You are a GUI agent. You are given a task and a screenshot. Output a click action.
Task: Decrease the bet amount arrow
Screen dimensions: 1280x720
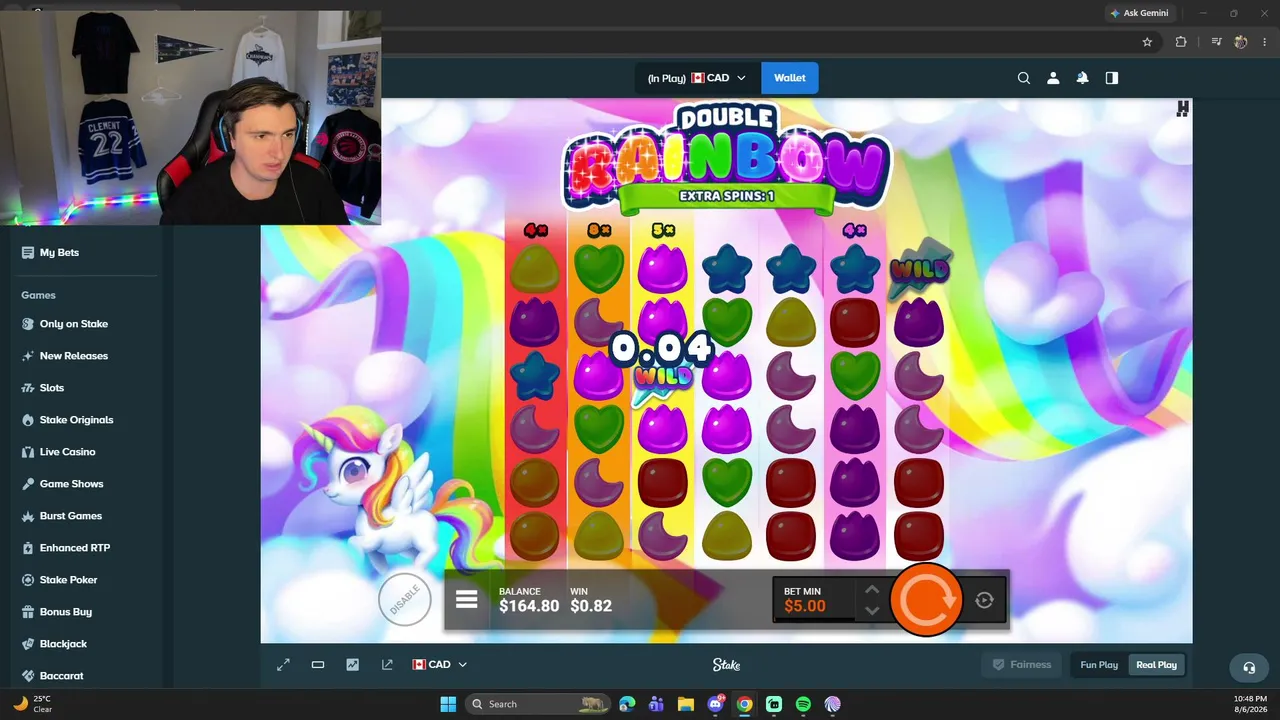[872, 610]
